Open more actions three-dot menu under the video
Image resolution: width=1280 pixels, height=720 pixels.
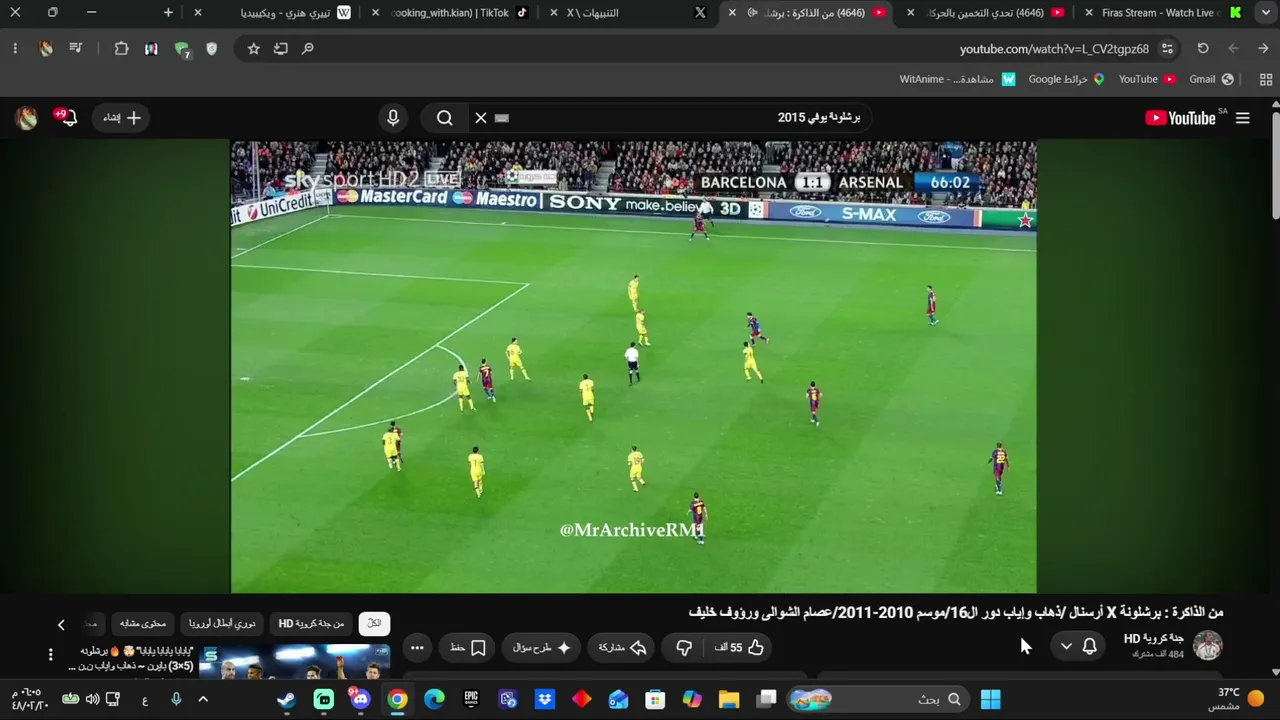coord(418,648)
